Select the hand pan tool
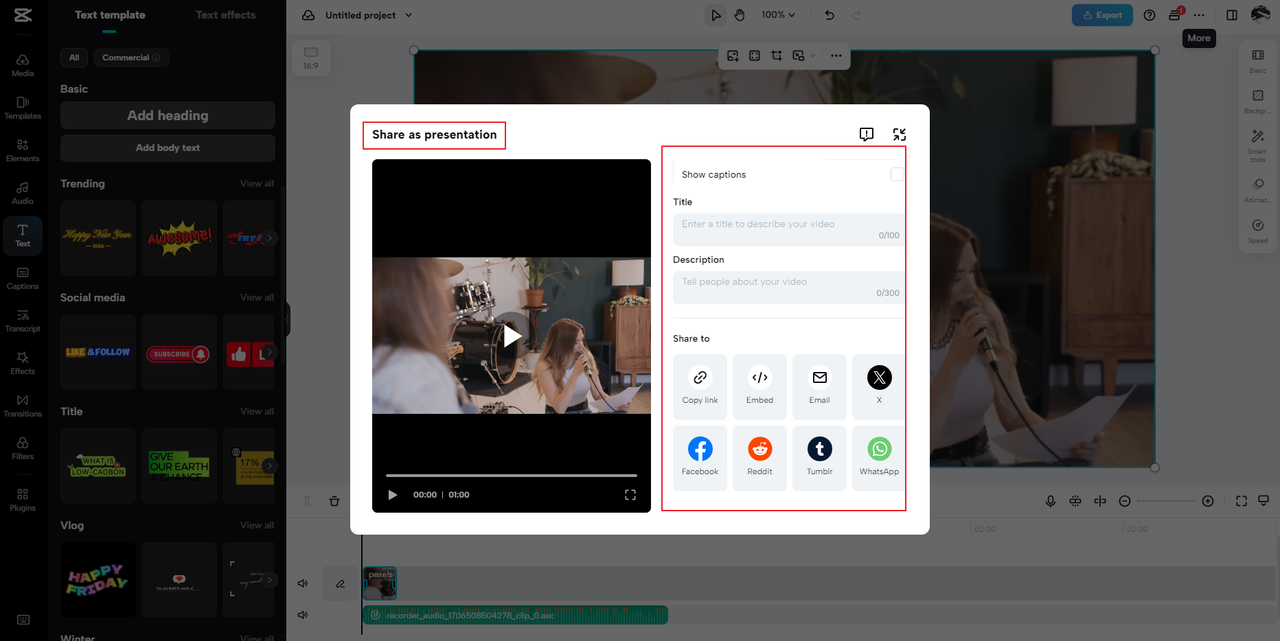 [740, 15]
